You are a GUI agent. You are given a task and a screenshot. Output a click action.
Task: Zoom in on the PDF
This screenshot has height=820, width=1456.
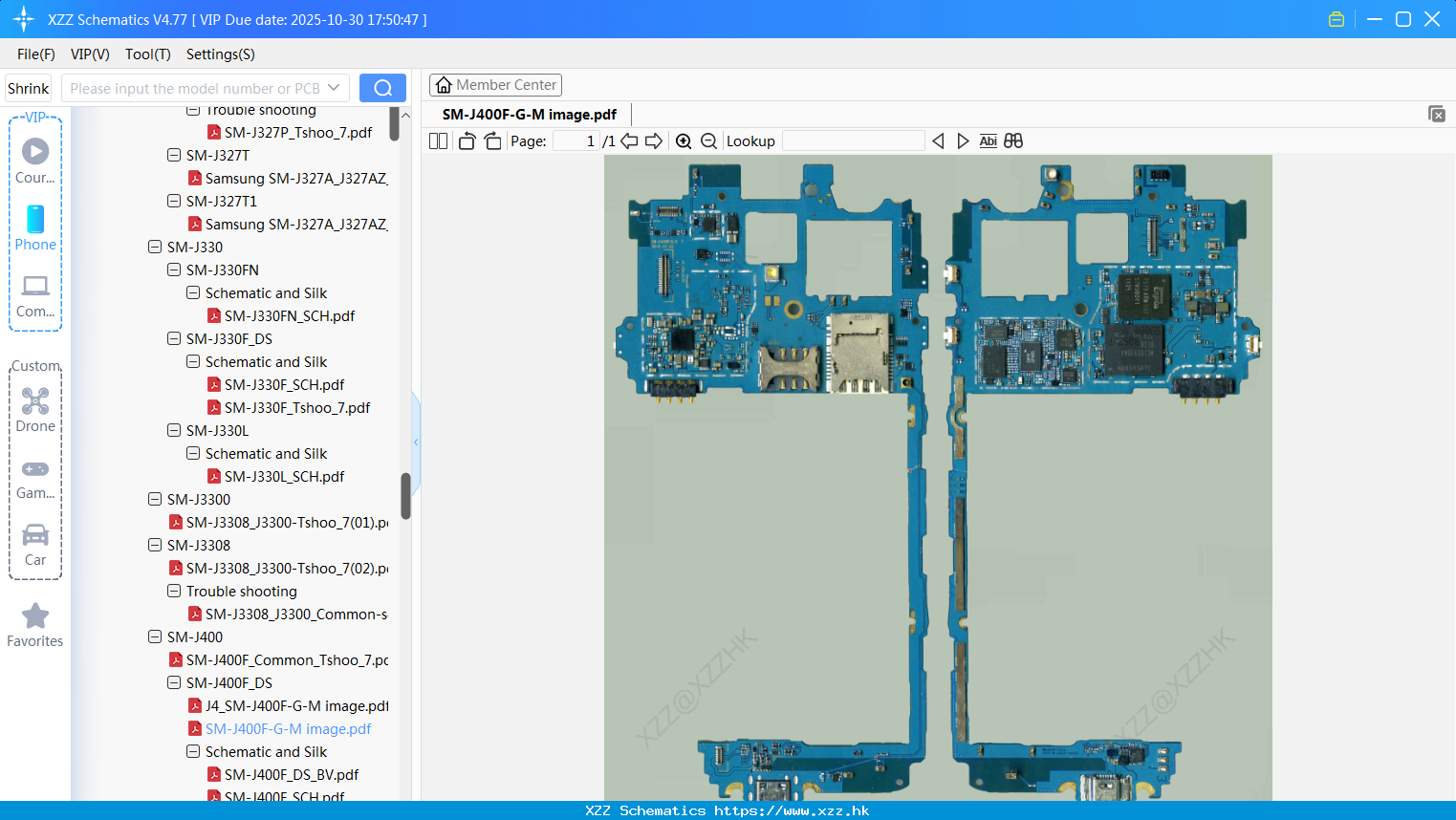[684, 141]
